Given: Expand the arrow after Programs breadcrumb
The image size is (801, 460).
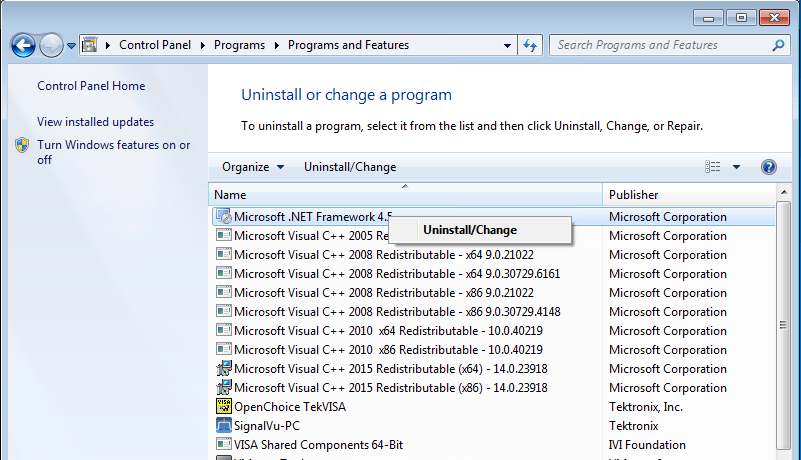Looking at the screenshot, I should pyautogui.click(x=276, y=45).
